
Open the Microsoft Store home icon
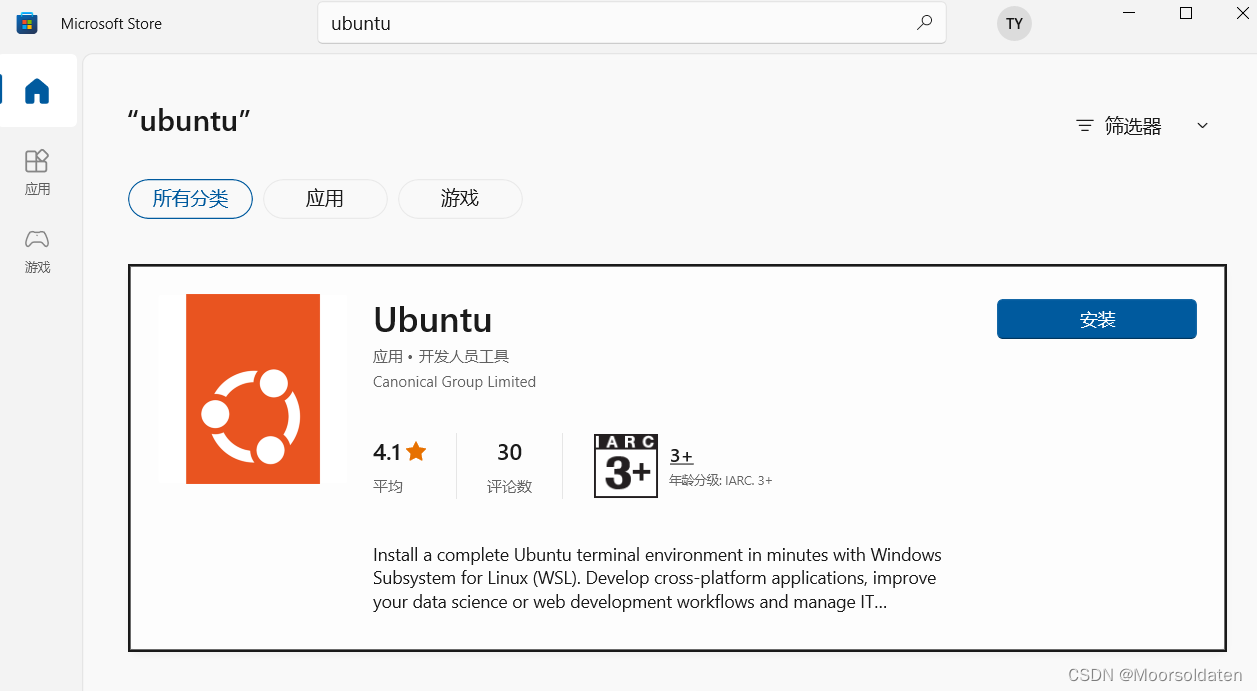coord(37,90)
